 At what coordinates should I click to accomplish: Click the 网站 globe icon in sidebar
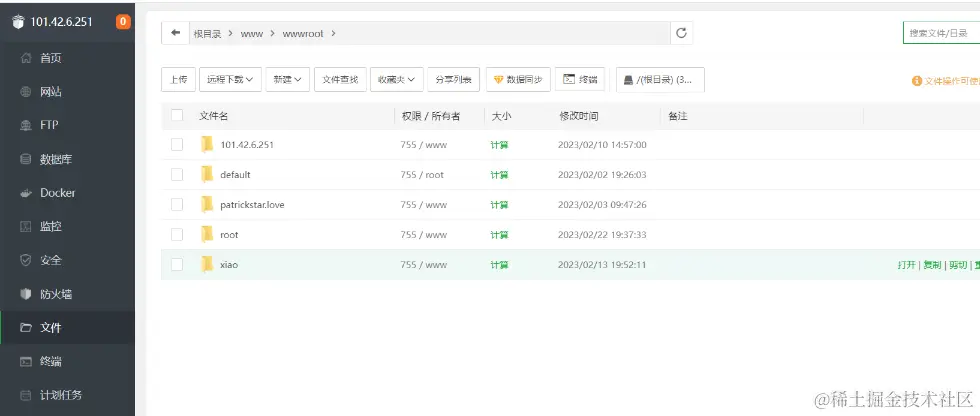[26, 92]
